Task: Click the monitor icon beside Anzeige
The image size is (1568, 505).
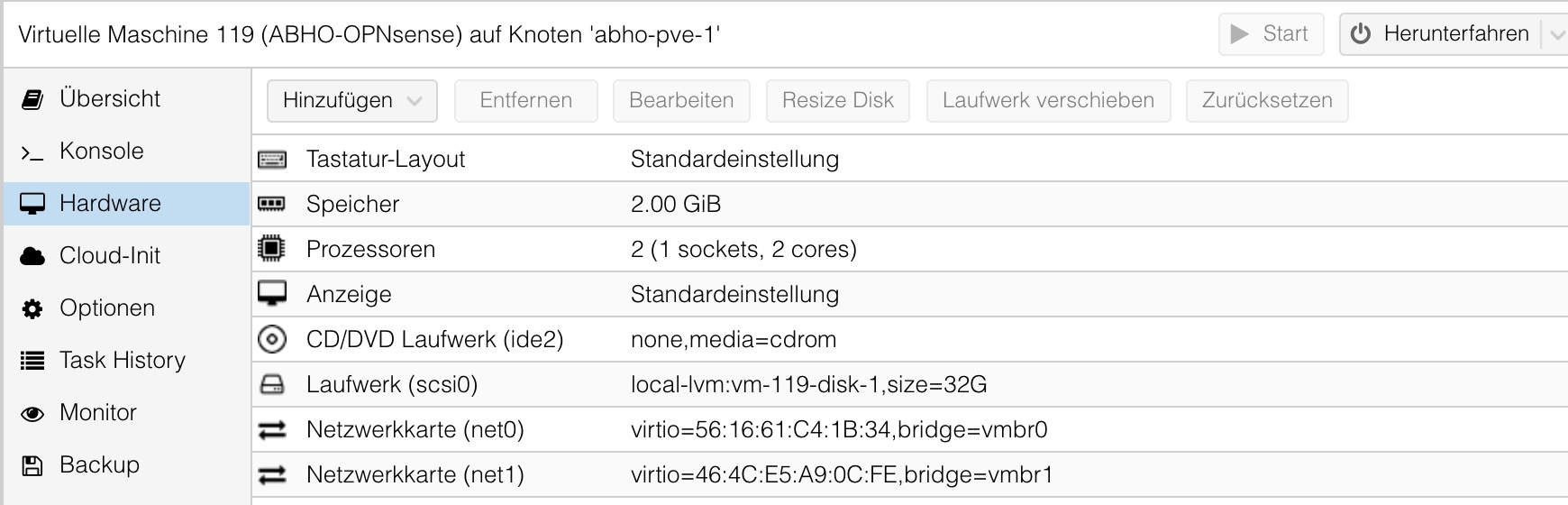Action: click(271, 293)
